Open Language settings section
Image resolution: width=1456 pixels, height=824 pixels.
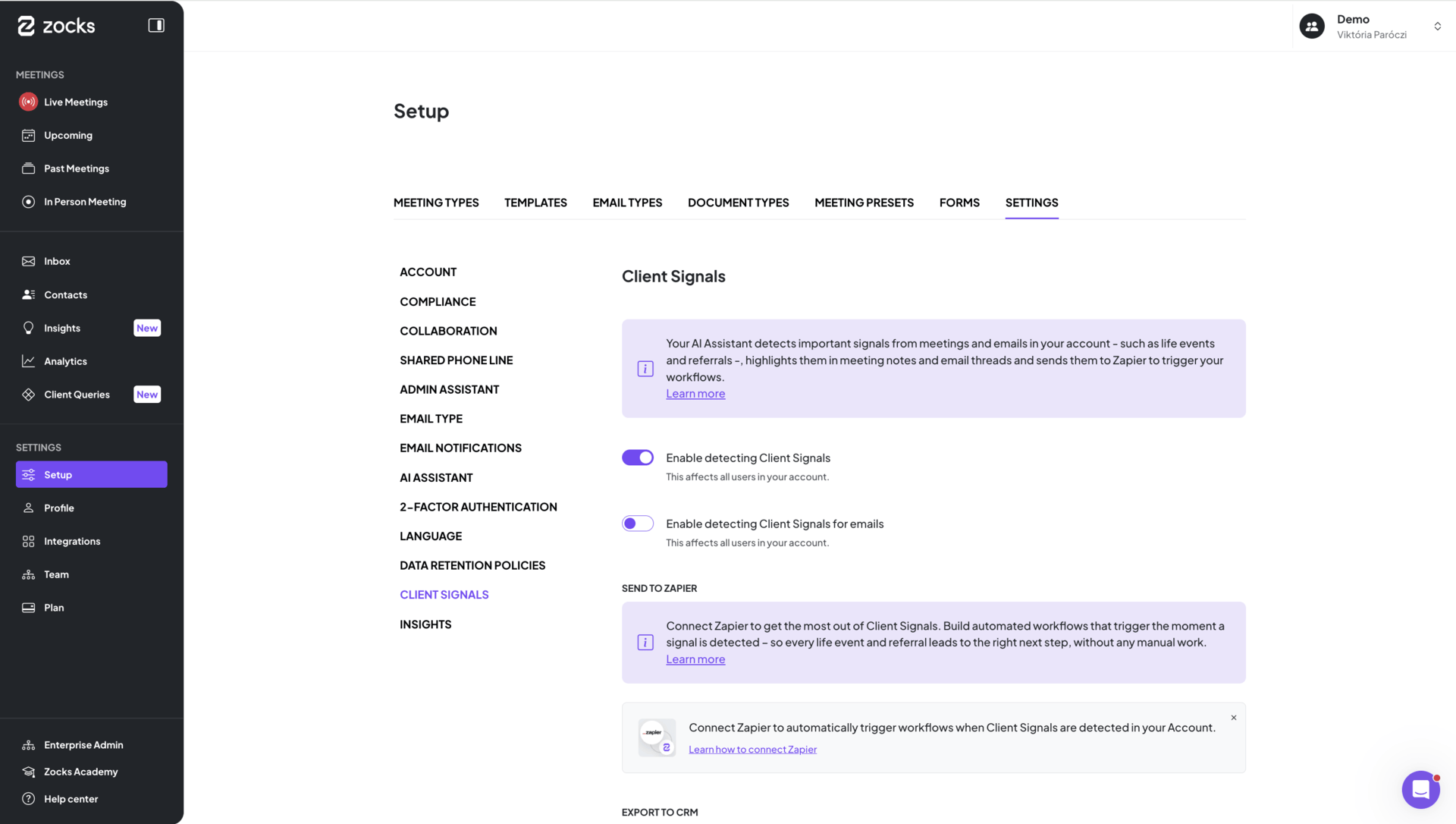click(431, 536)
